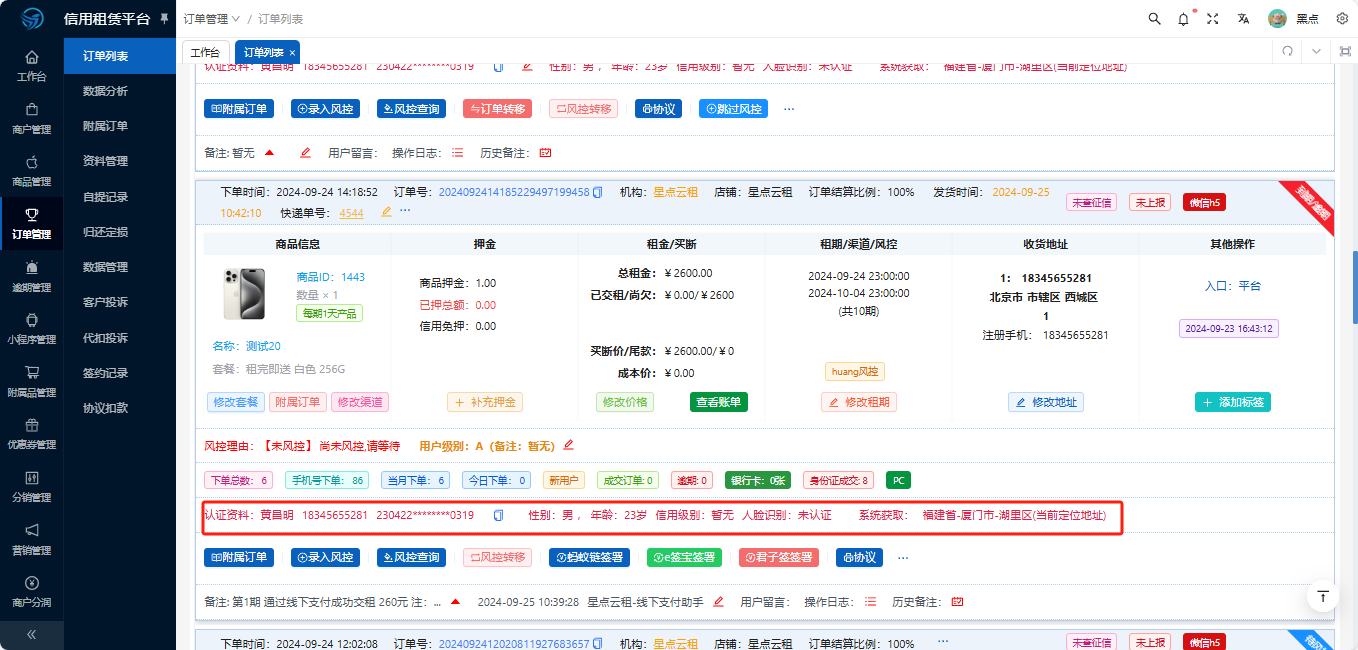Image resolution: width=1358 pixels, height=650 pixels.
Task: Click the user avatar beside 黑点
Action: (1277, 19)
